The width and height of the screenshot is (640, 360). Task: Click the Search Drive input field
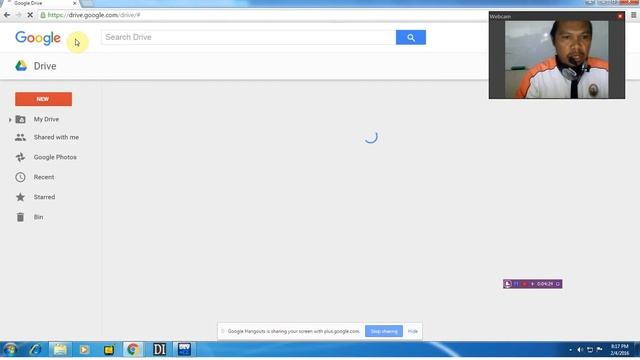pyautogui.click(x=248, y=38)
